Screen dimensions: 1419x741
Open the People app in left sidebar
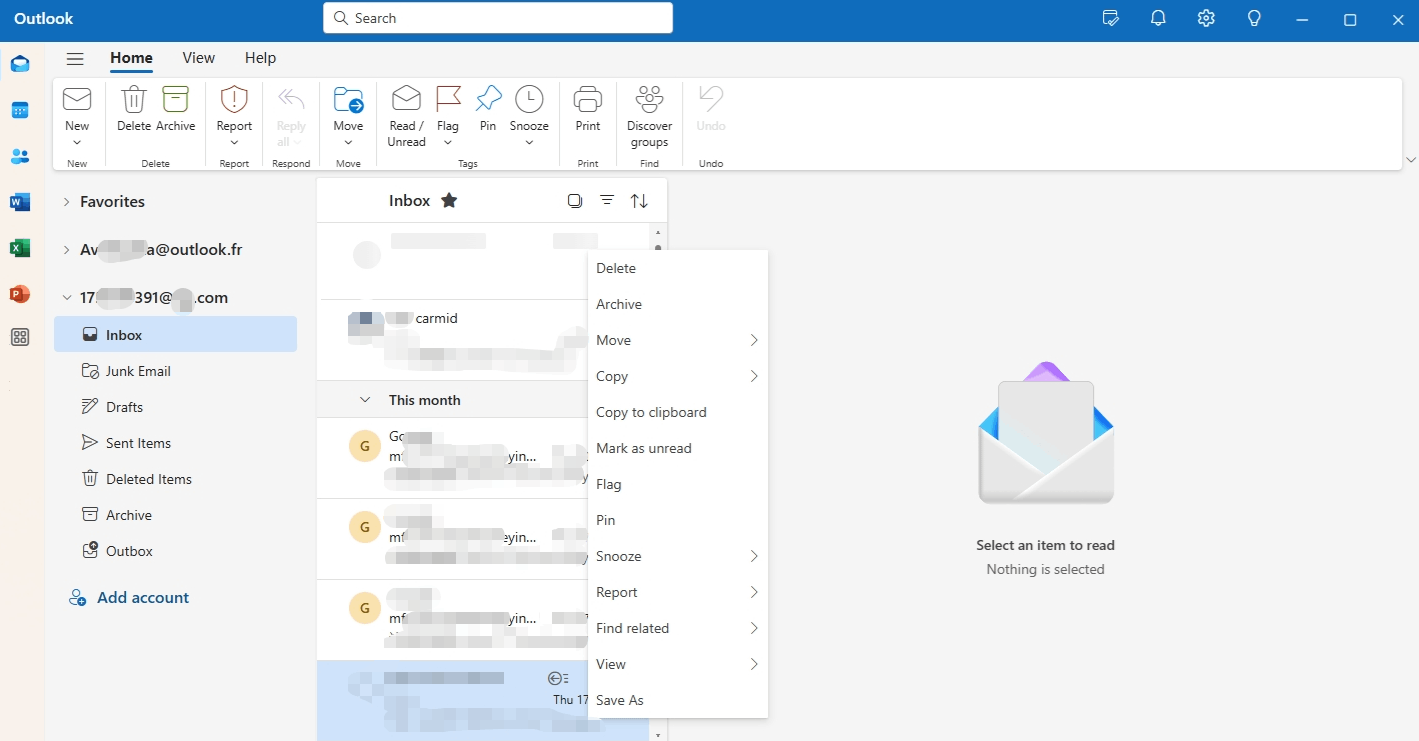[x=20, y=156]
